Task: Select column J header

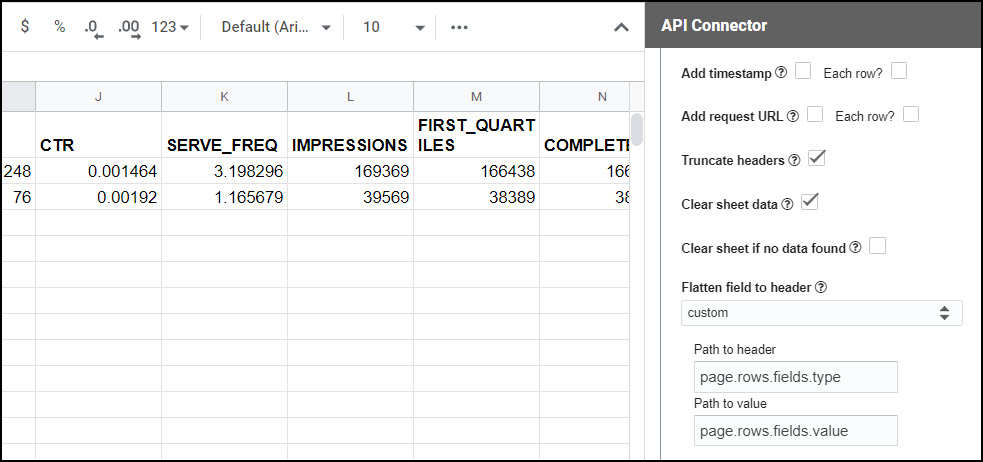Action: 98,97
